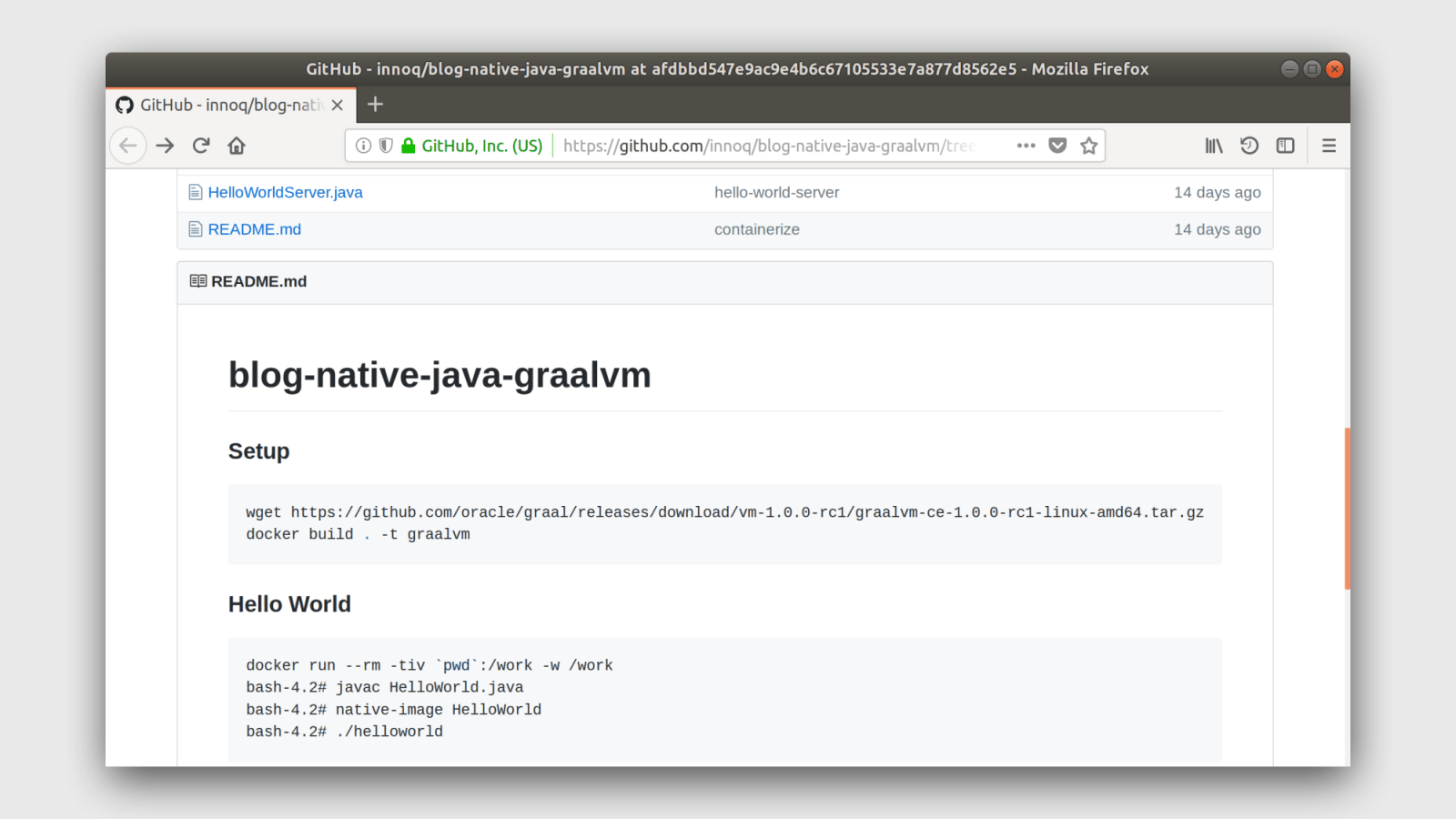Image resolution: width=1456 pixels, height=819 pixels.
Task: Maximize the Firefox window
Action: click(x=1312, y=69)
